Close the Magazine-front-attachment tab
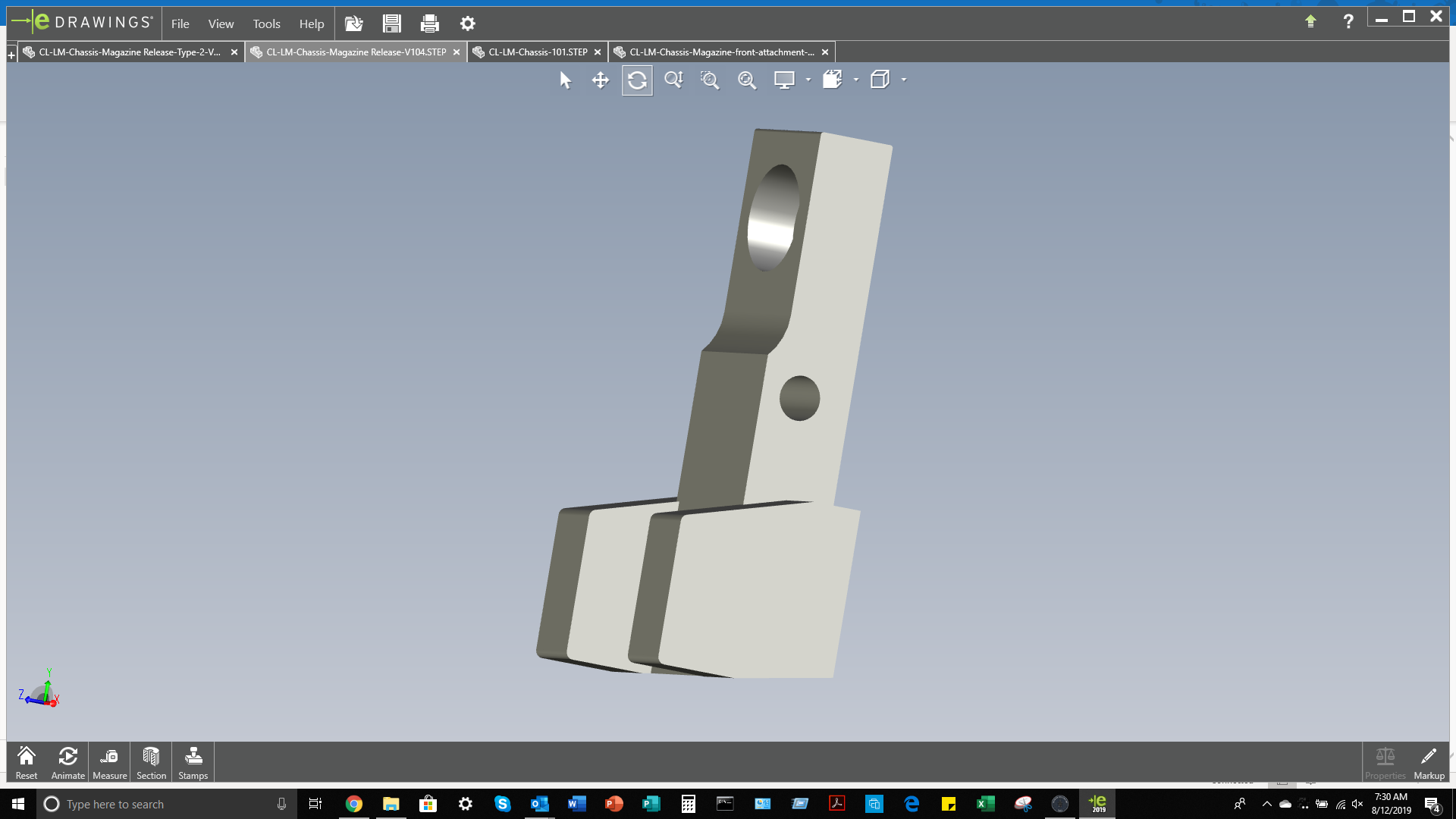Viewport: 1456px width, 819px height. tap(825, 52)
